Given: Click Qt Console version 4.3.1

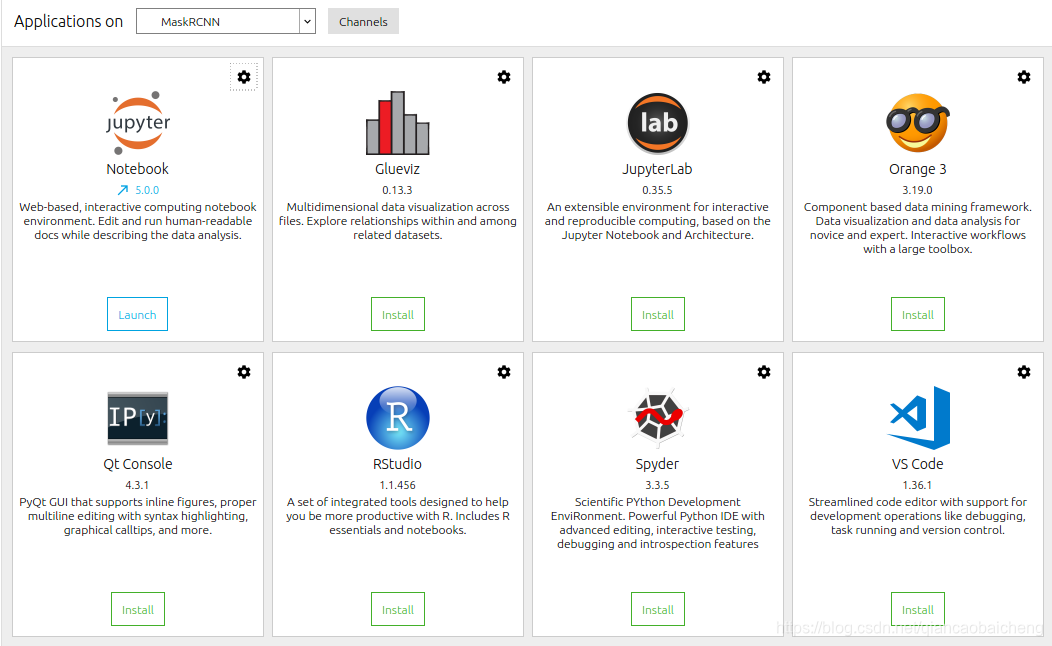Looking at the screenshot, I should click(138, 485).
